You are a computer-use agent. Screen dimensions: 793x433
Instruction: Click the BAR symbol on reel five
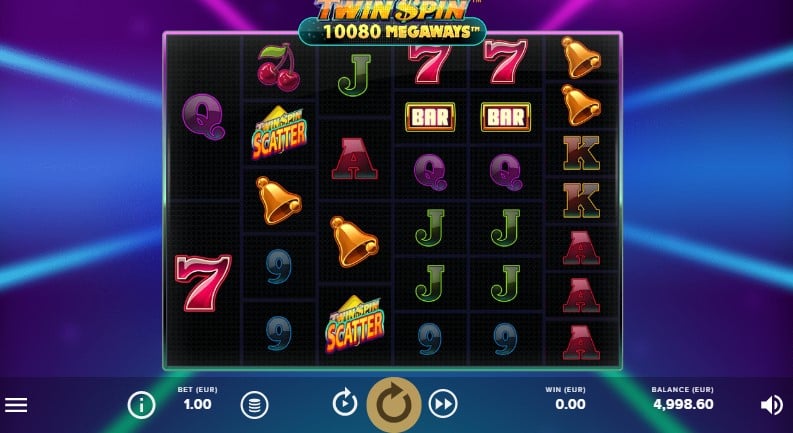point(505,117)
